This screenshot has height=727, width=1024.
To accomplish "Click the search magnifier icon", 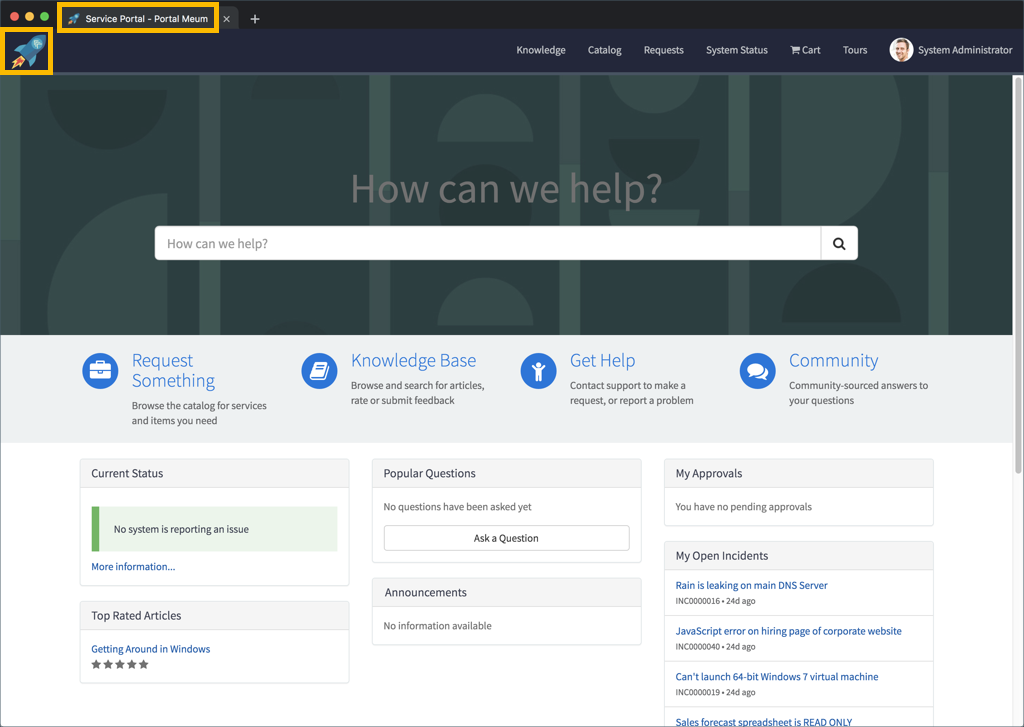I will [x=838, y=242].
